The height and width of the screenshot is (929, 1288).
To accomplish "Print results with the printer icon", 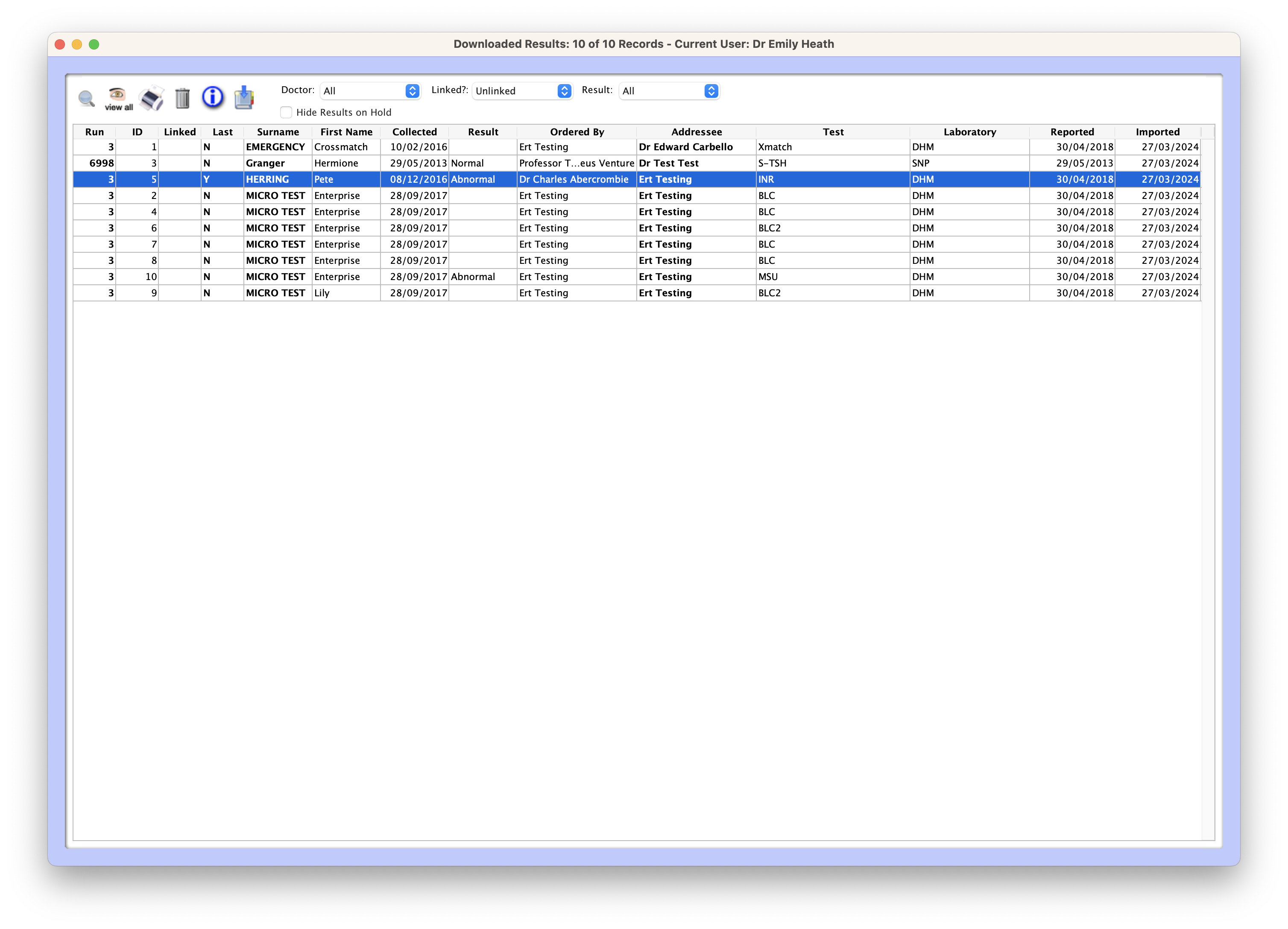I will tap(152, 99).
